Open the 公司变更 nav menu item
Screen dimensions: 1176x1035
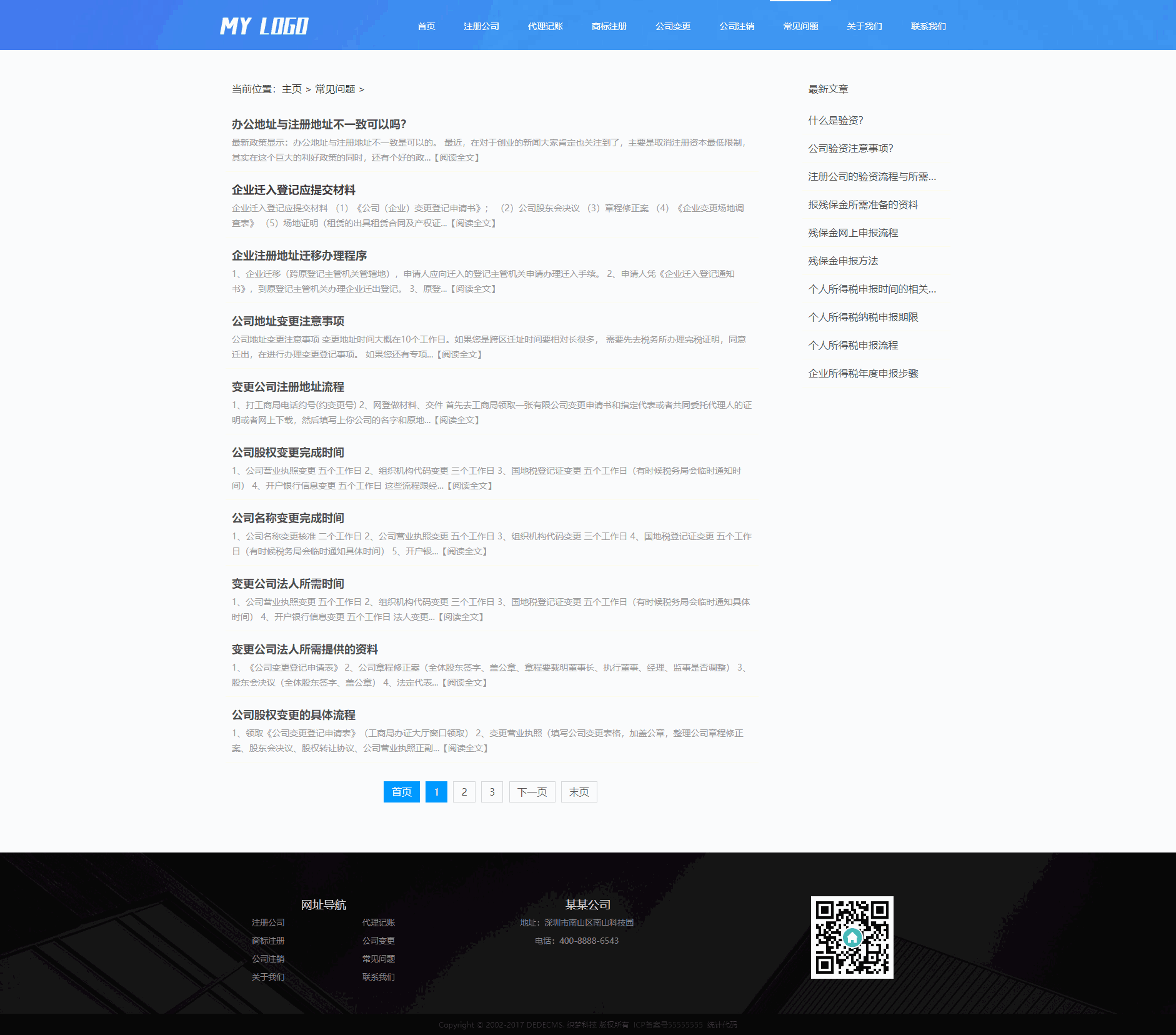[x=672, y=26]
